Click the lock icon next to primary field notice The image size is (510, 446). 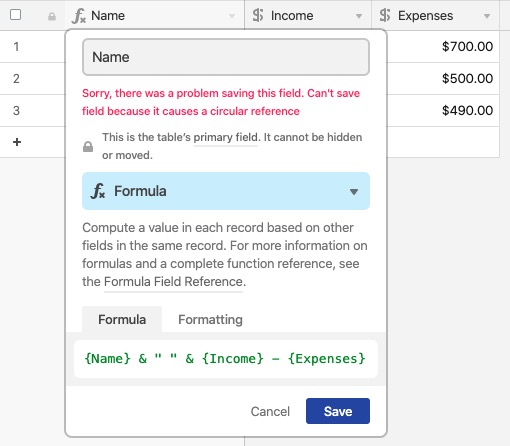pos(88,146)
